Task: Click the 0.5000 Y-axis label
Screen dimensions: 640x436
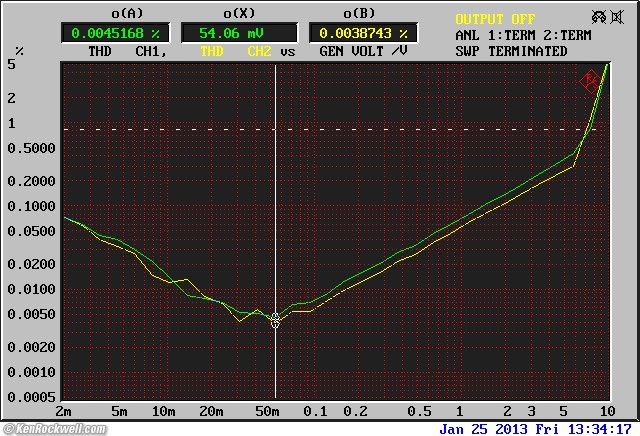Action: point(31,148)
